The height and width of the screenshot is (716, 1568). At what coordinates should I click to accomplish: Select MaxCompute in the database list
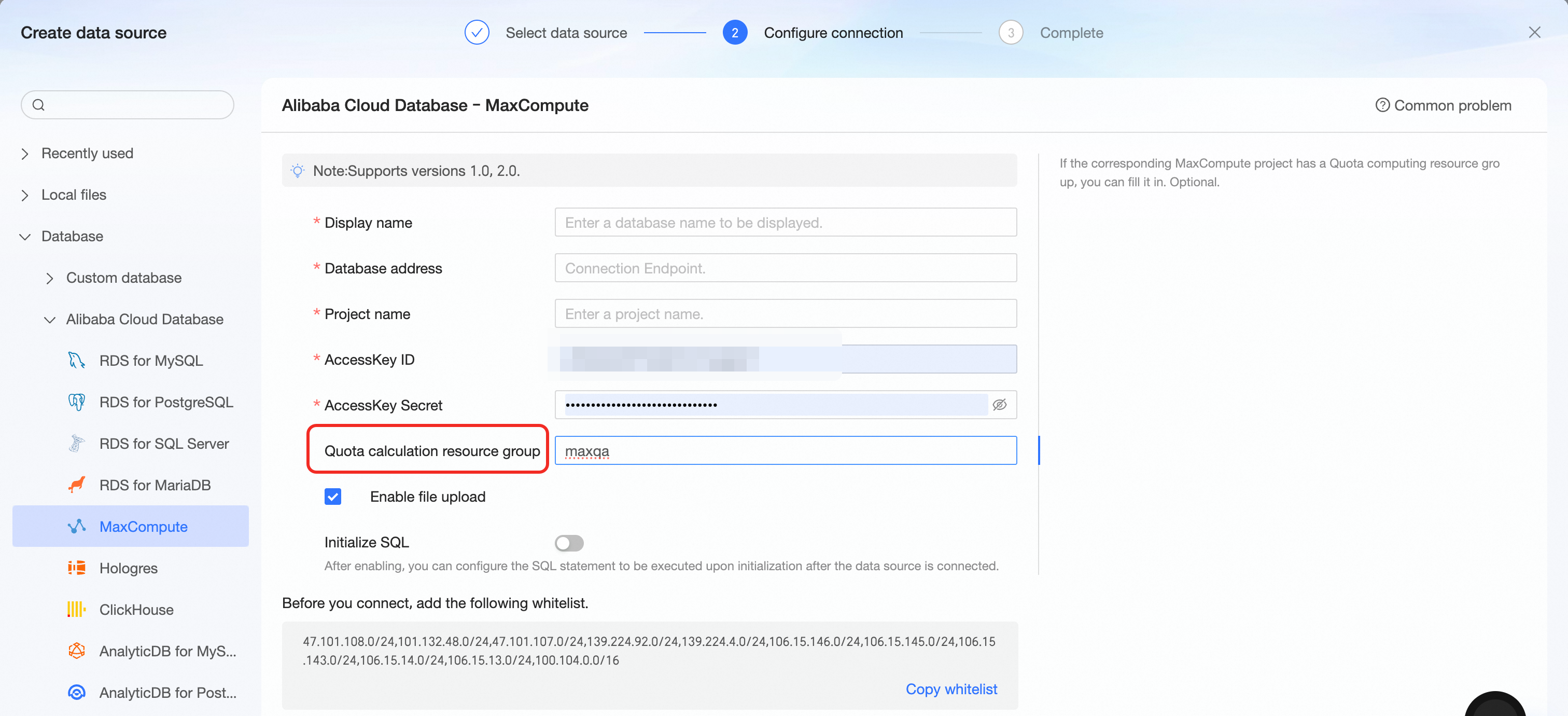click(x=143, y=527)
